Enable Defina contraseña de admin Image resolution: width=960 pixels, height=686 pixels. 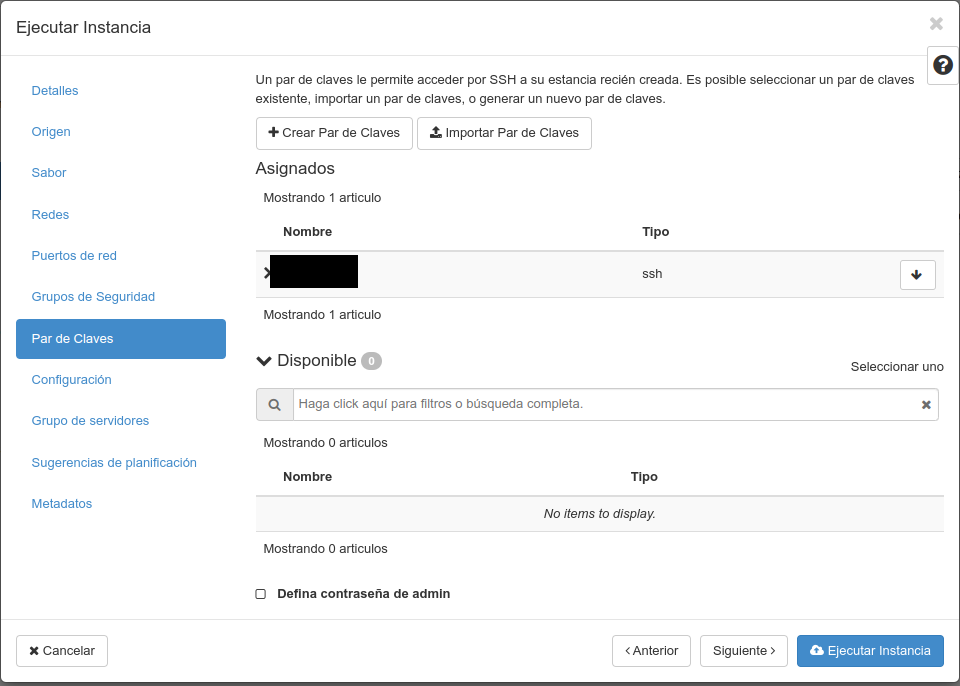point(260,593)
